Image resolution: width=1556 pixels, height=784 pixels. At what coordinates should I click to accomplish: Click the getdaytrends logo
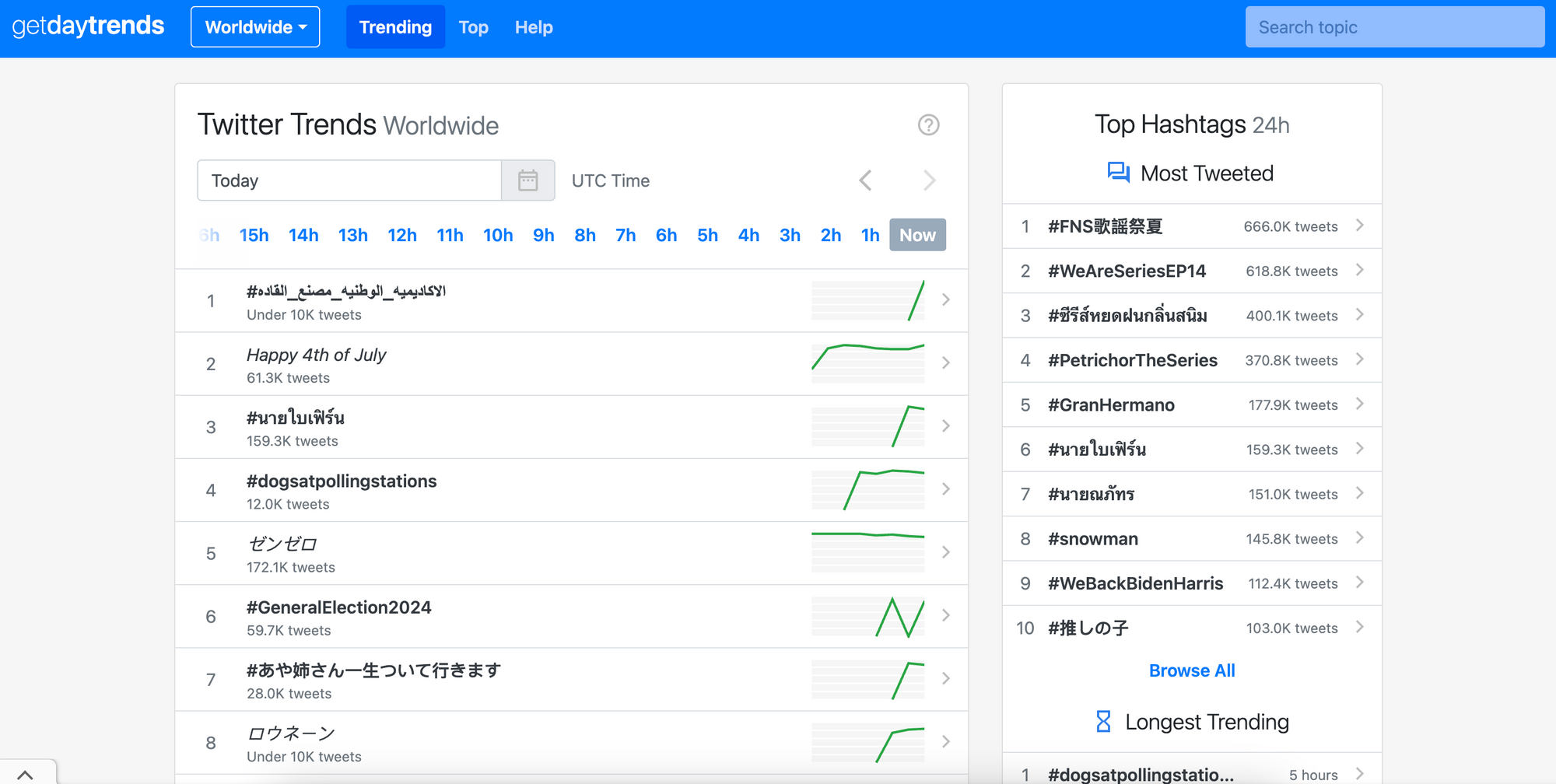[88, 26]
